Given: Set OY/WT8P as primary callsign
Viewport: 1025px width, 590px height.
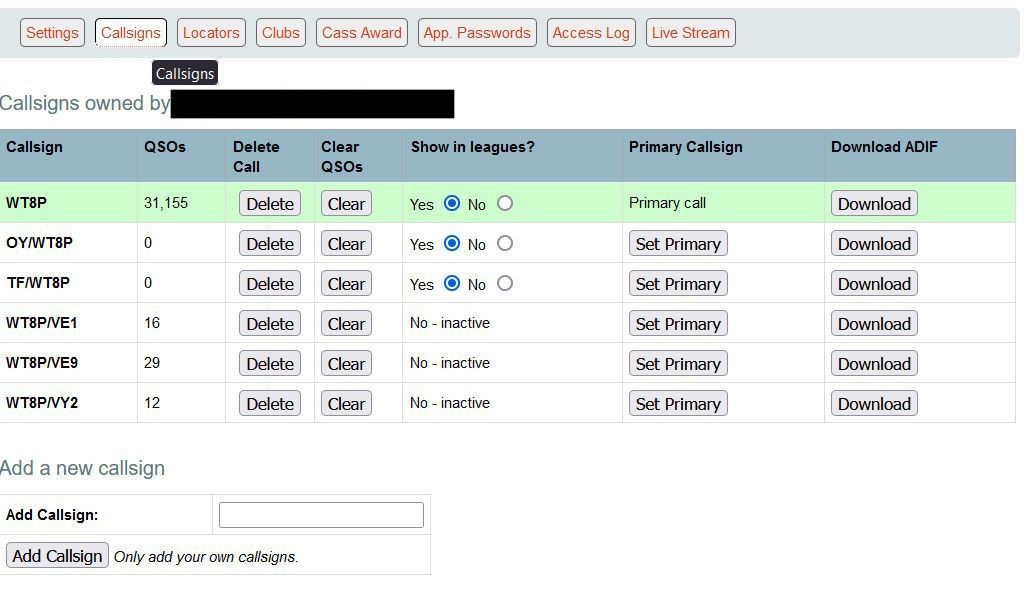Looking at the screenshot, I should click(x=677, y=244).
